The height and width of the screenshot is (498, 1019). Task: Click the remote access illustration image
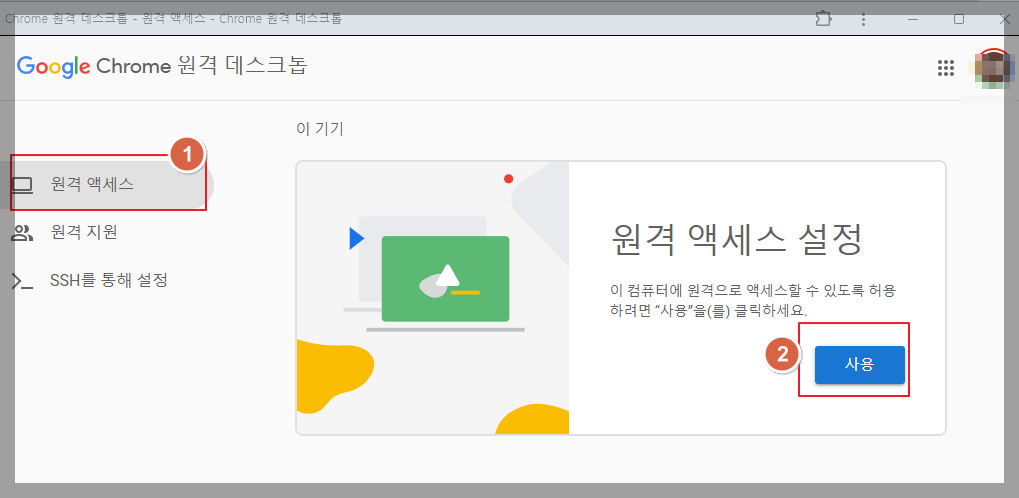[432, 298]
